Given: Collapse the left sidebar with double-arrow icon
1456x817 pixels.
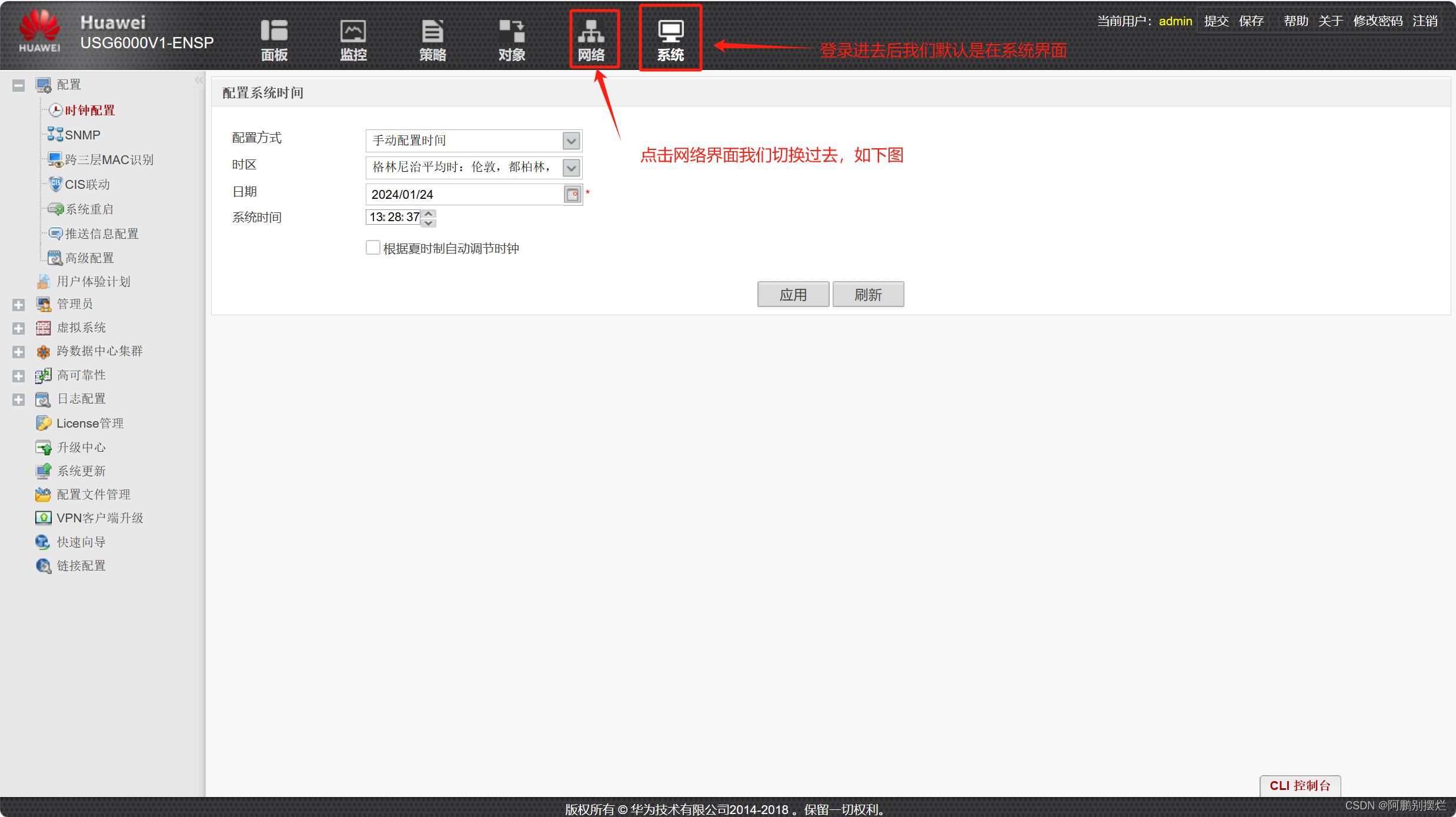Looking at the screenshot, I should pyautogui.click(x=199, y=80).
